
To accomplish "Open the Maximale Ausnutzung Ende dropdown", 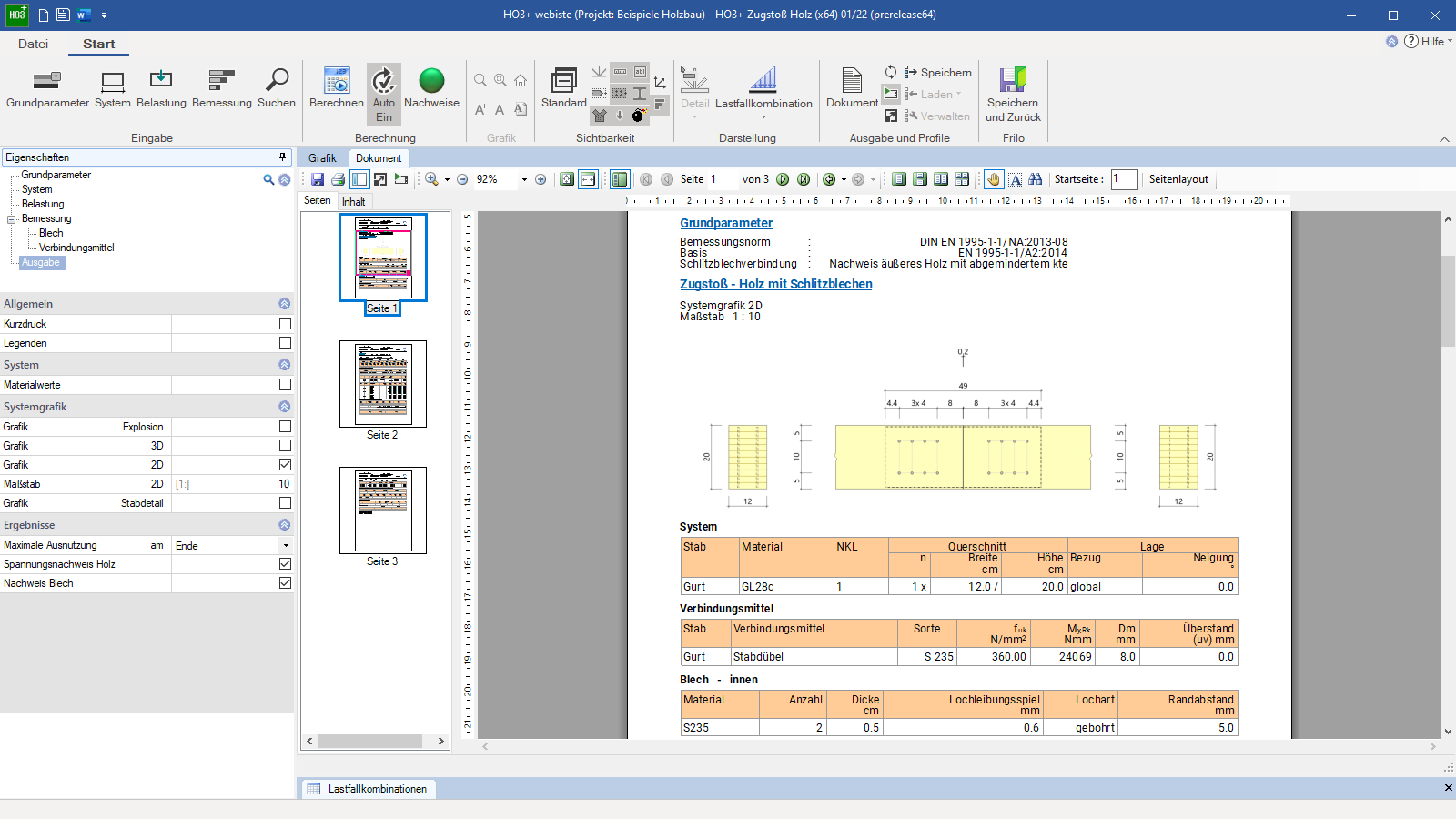I will pyautogui.click(x=286, y=546).
